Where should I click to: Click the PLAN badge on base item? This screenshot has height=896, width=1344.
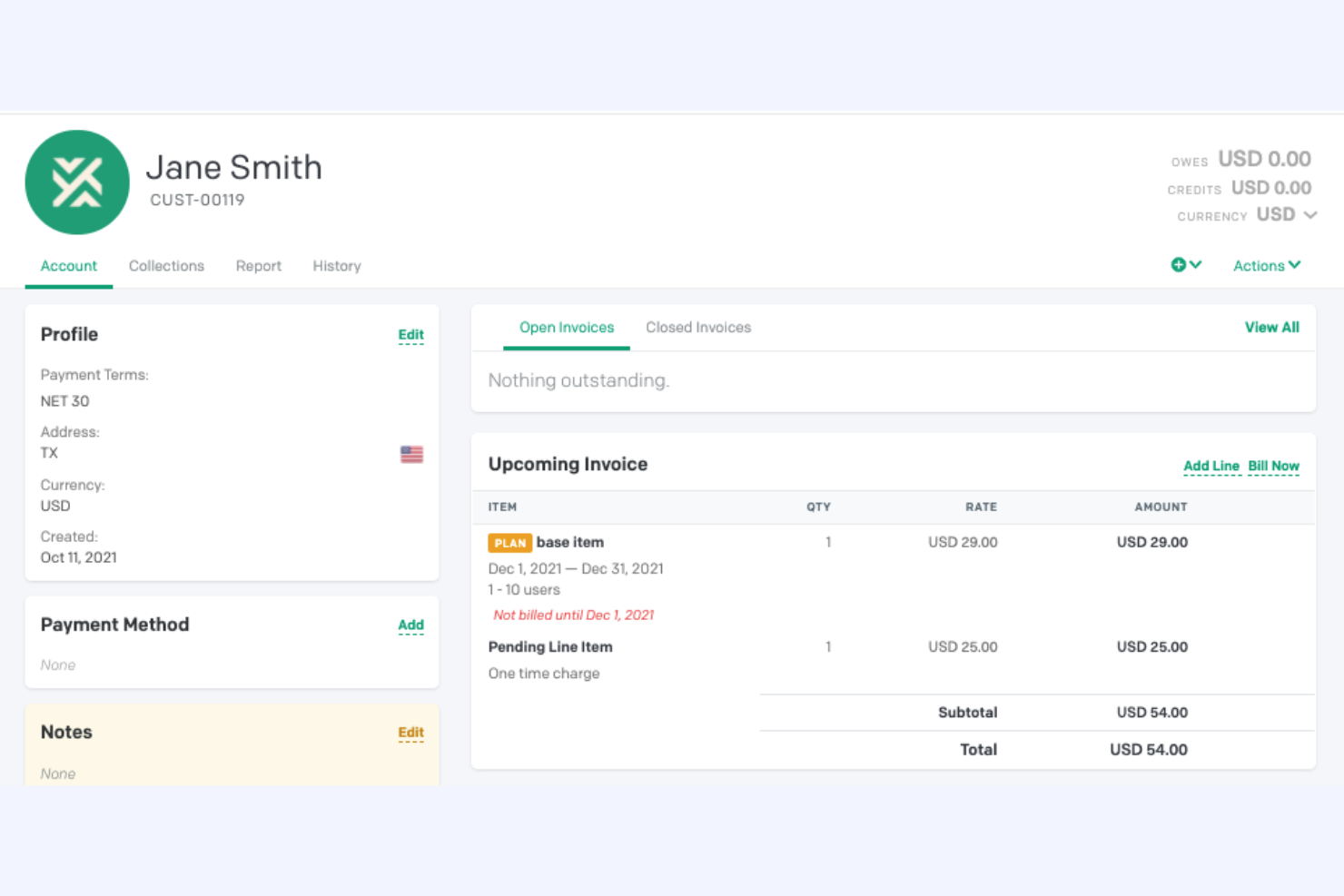coord(510,542)
